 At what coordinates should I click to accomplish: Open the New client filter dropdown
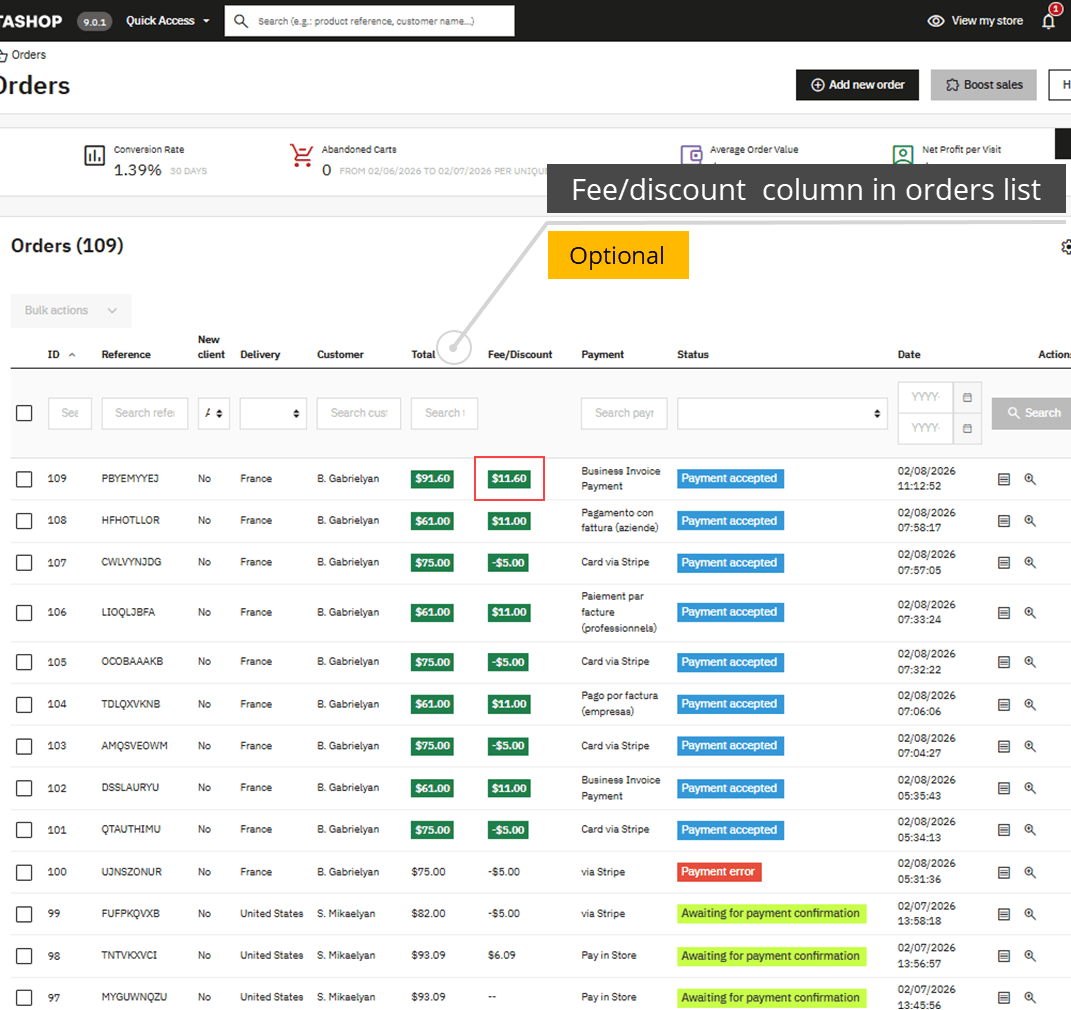coord(214,414)
